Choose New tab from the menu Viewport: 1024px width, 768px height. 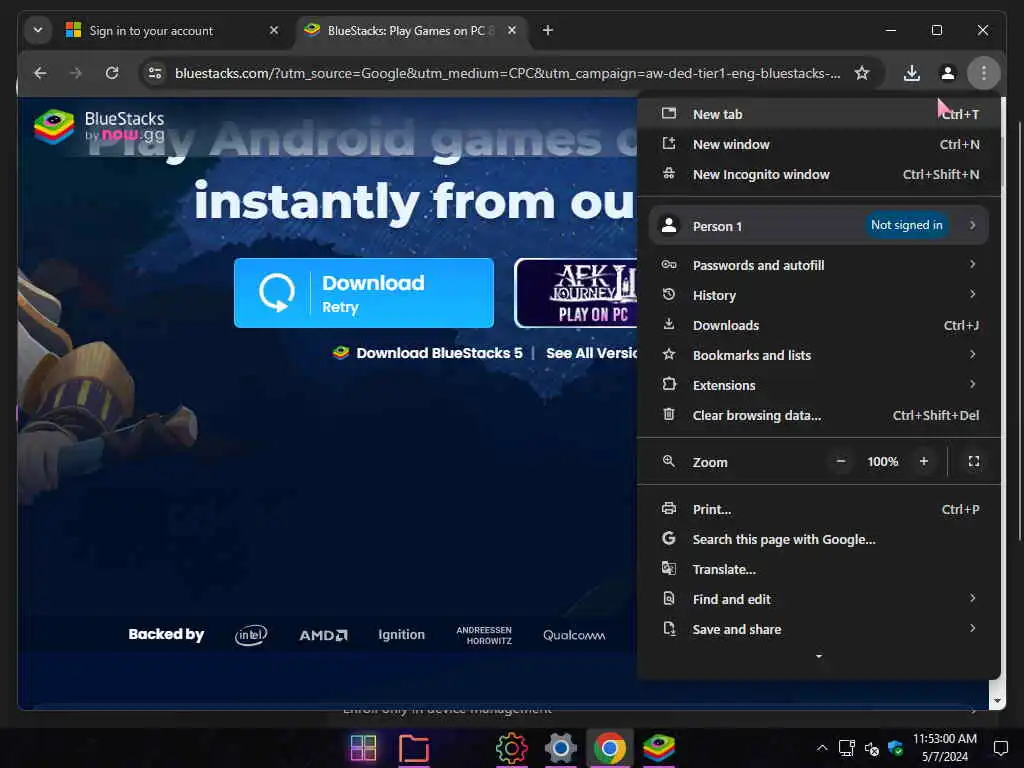(819, 114)
